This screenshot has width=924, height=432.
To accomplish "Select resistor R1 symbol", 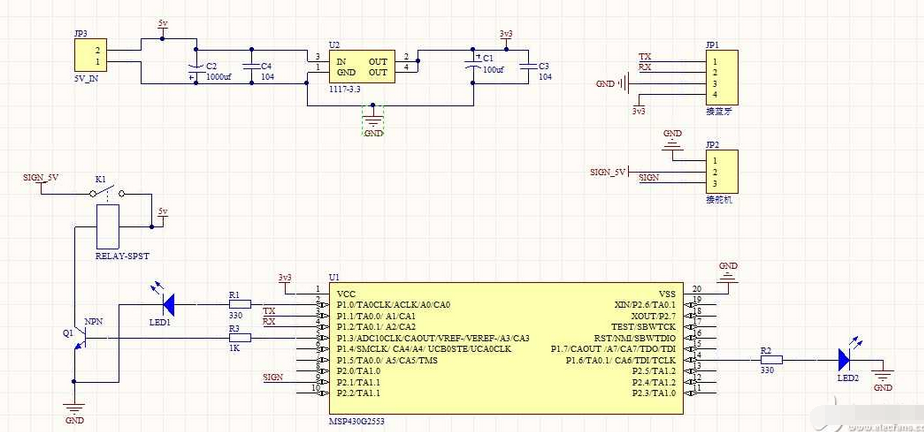I will (239, 305).
